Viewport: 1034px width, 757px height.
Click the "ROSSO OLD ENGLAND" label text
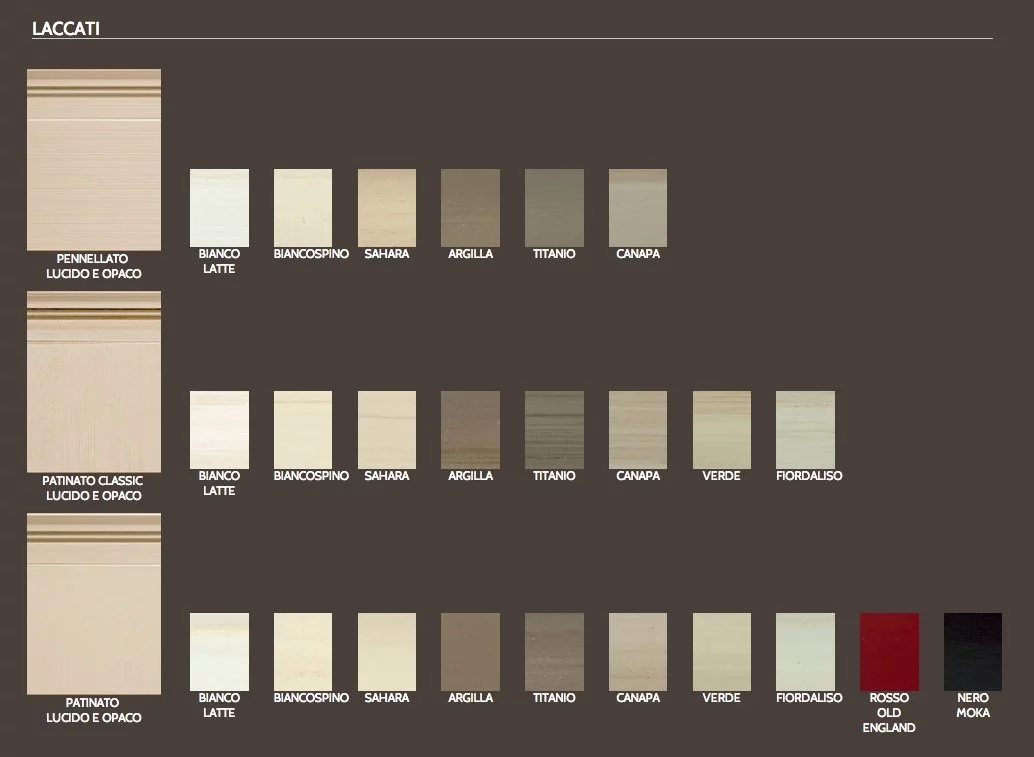(889, 713)
